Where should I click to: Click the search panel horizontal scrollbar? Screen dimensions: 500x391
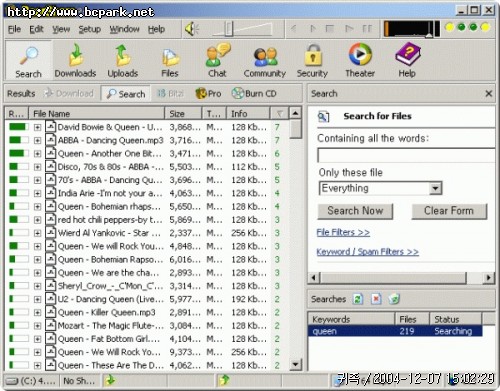(x=393, y=277)
